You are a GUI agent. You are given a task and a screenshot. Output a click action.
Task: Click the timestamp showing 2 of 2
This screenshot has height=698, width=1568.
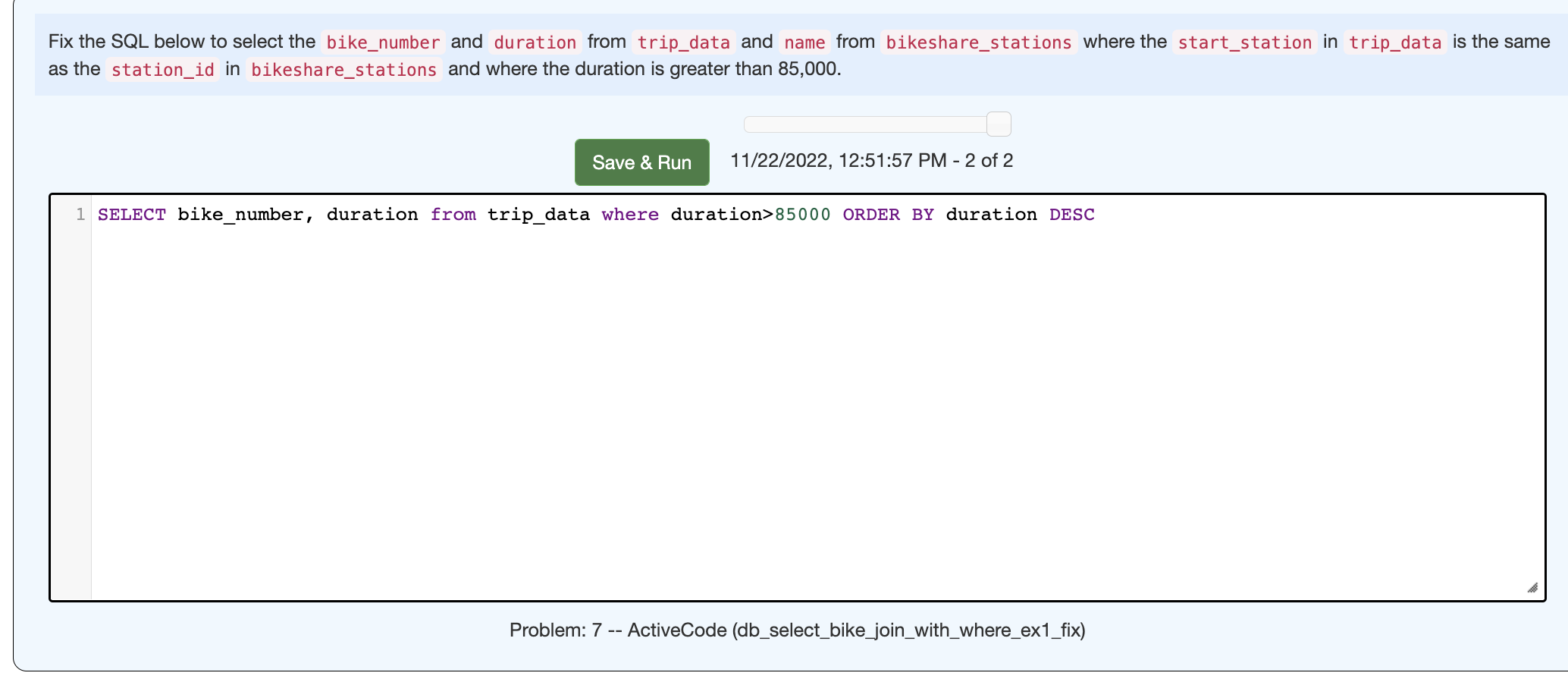[872, 161]
